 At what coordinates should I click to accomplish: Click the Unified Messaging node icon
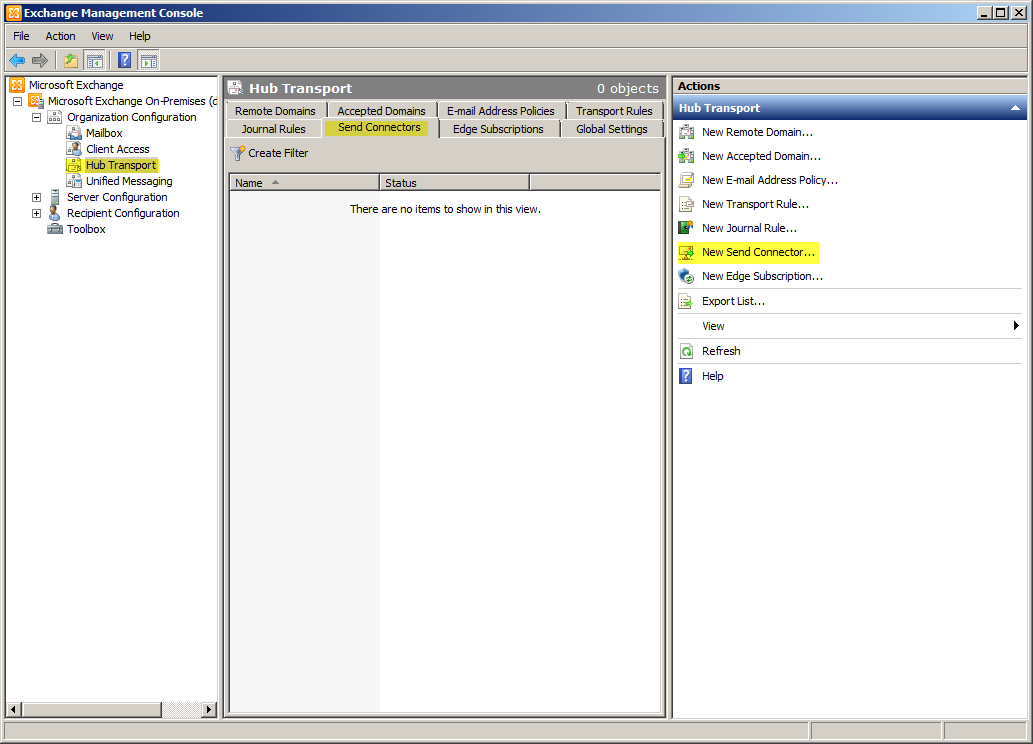coord(74,181)
